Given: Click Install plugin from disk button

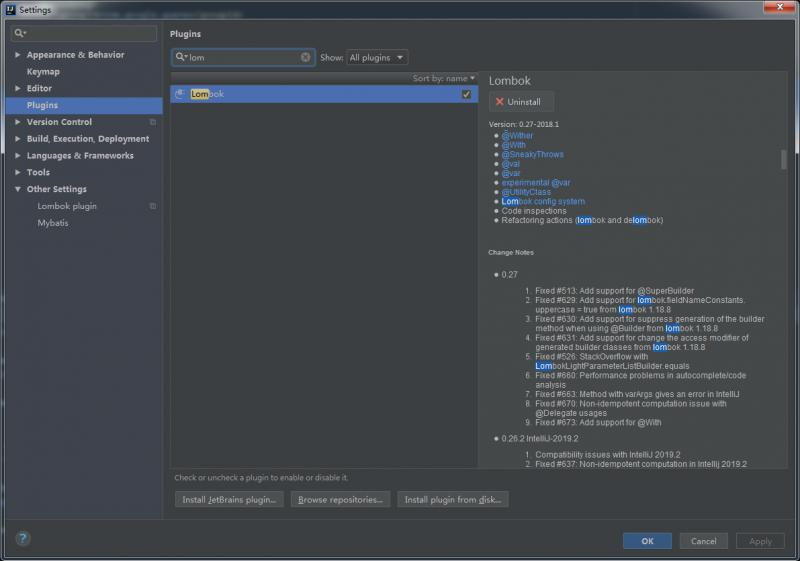Looking at the screenshot, I should pyautogui.click(x=453, y=500).
